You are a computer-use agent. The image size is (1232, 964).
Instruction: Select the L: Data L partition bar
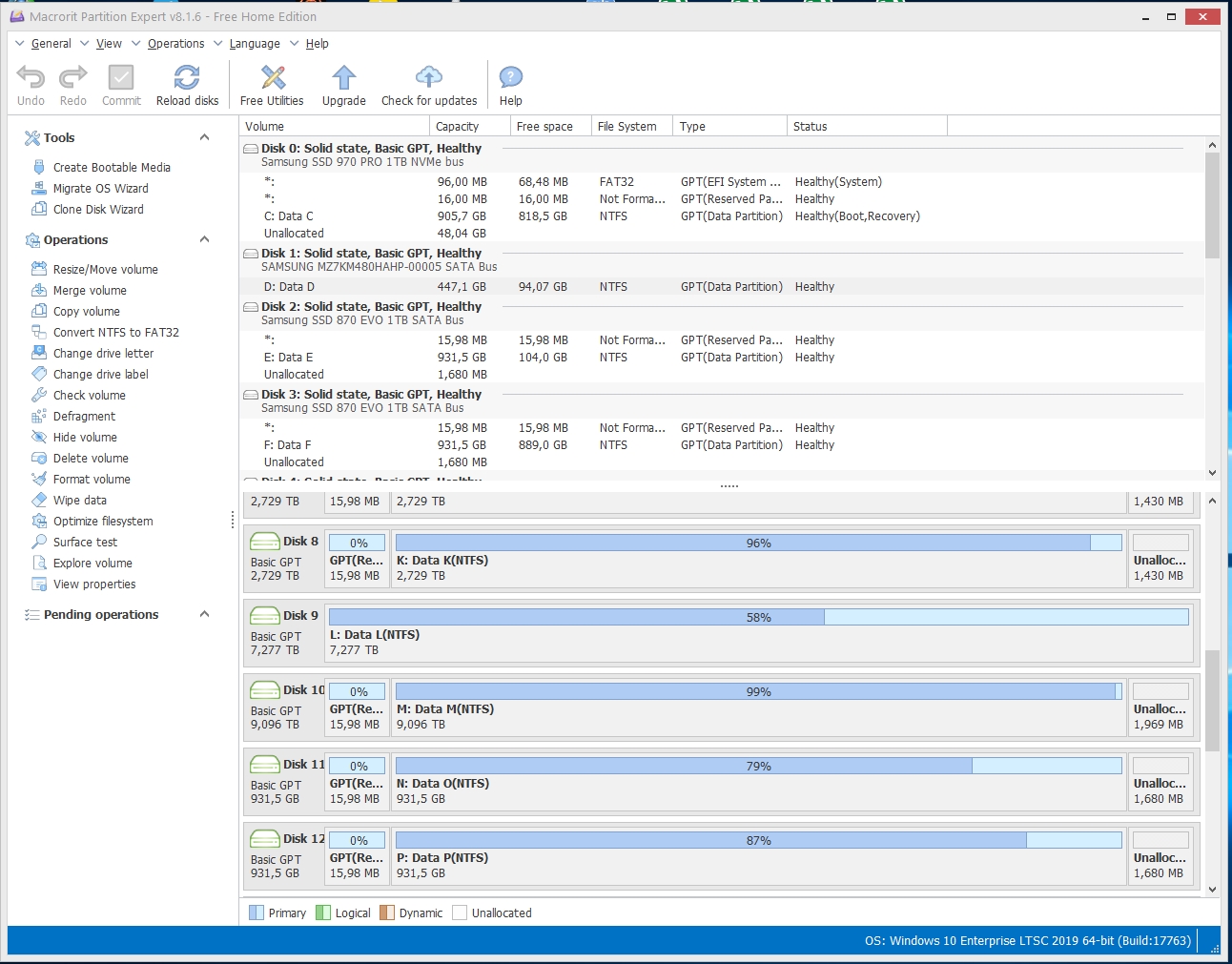click(x=758, y=618)
